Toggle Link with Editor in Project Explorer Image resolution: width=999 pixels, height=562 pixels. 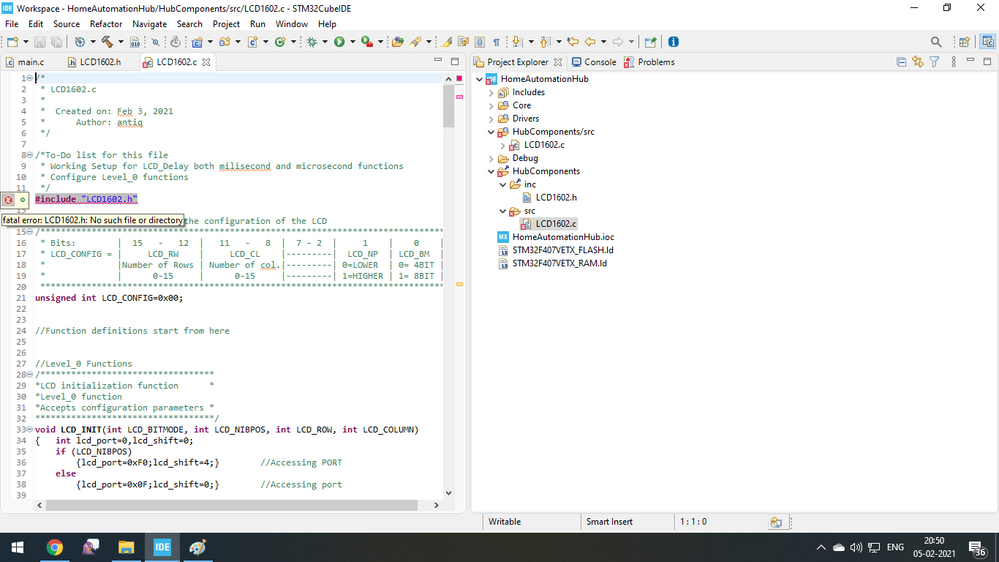click(x=917, y=62)
